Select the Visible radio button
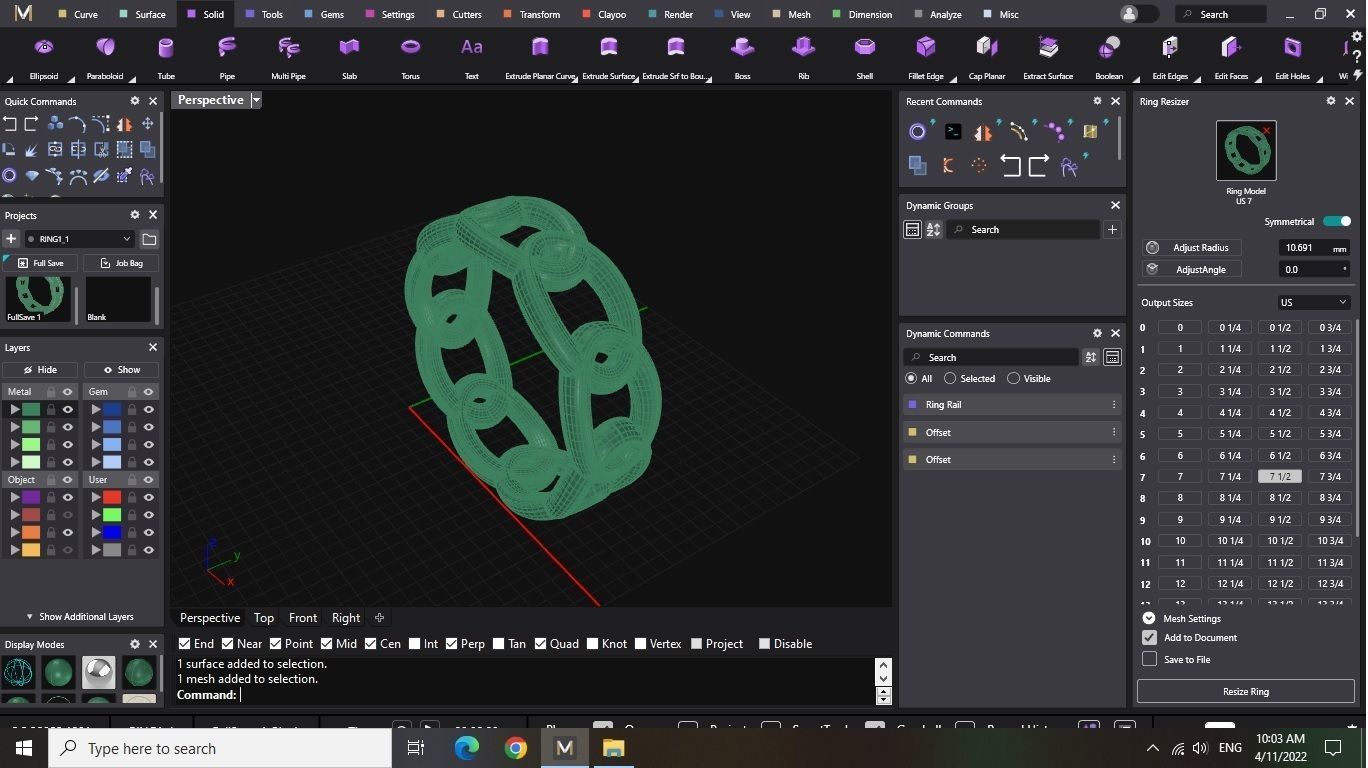Screen dimensions: 1368x768 tap(1014, 379)
